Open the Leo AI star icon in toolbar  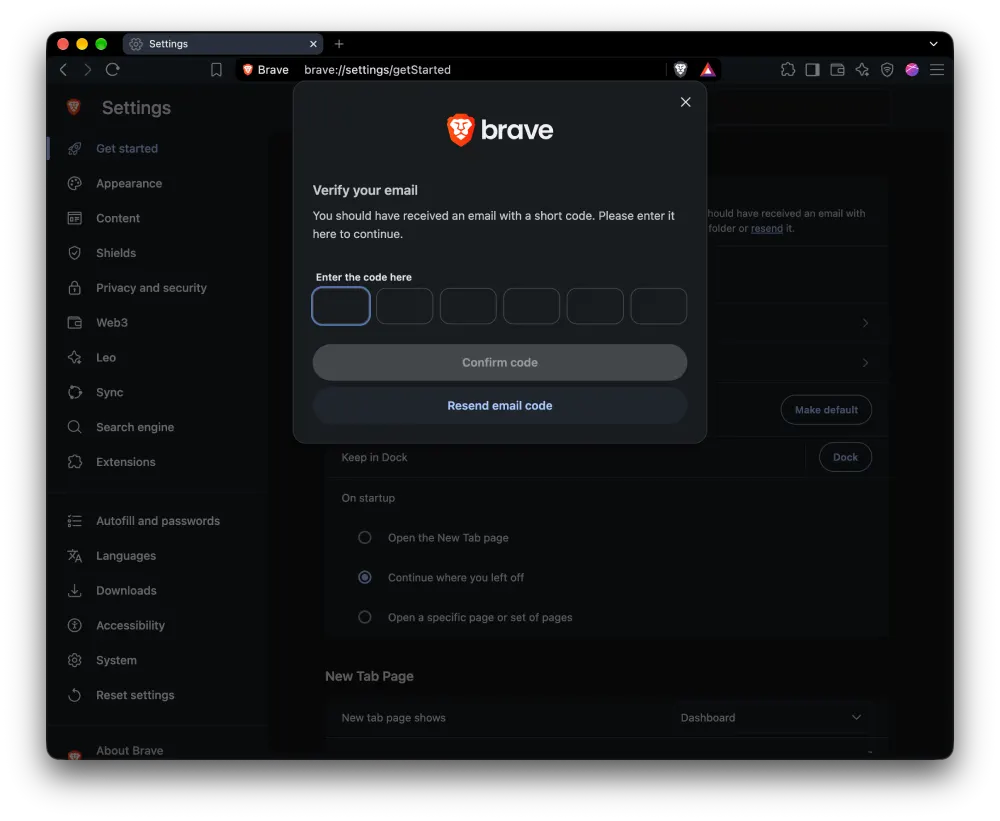point(862,70)
